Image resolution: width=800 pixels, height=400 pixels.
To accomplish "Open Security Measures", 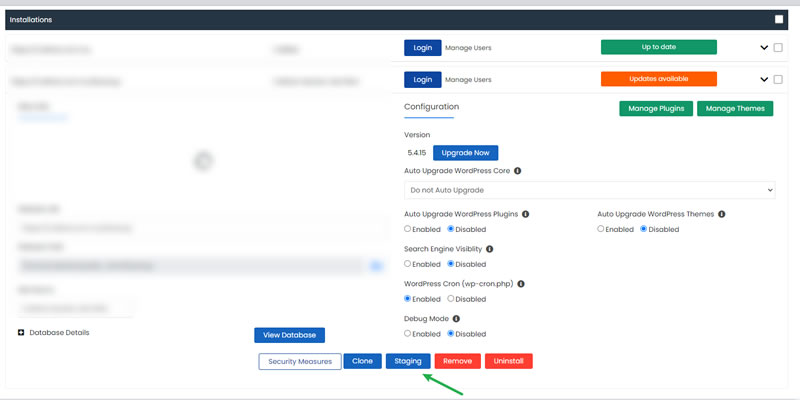I will point(300,361).
